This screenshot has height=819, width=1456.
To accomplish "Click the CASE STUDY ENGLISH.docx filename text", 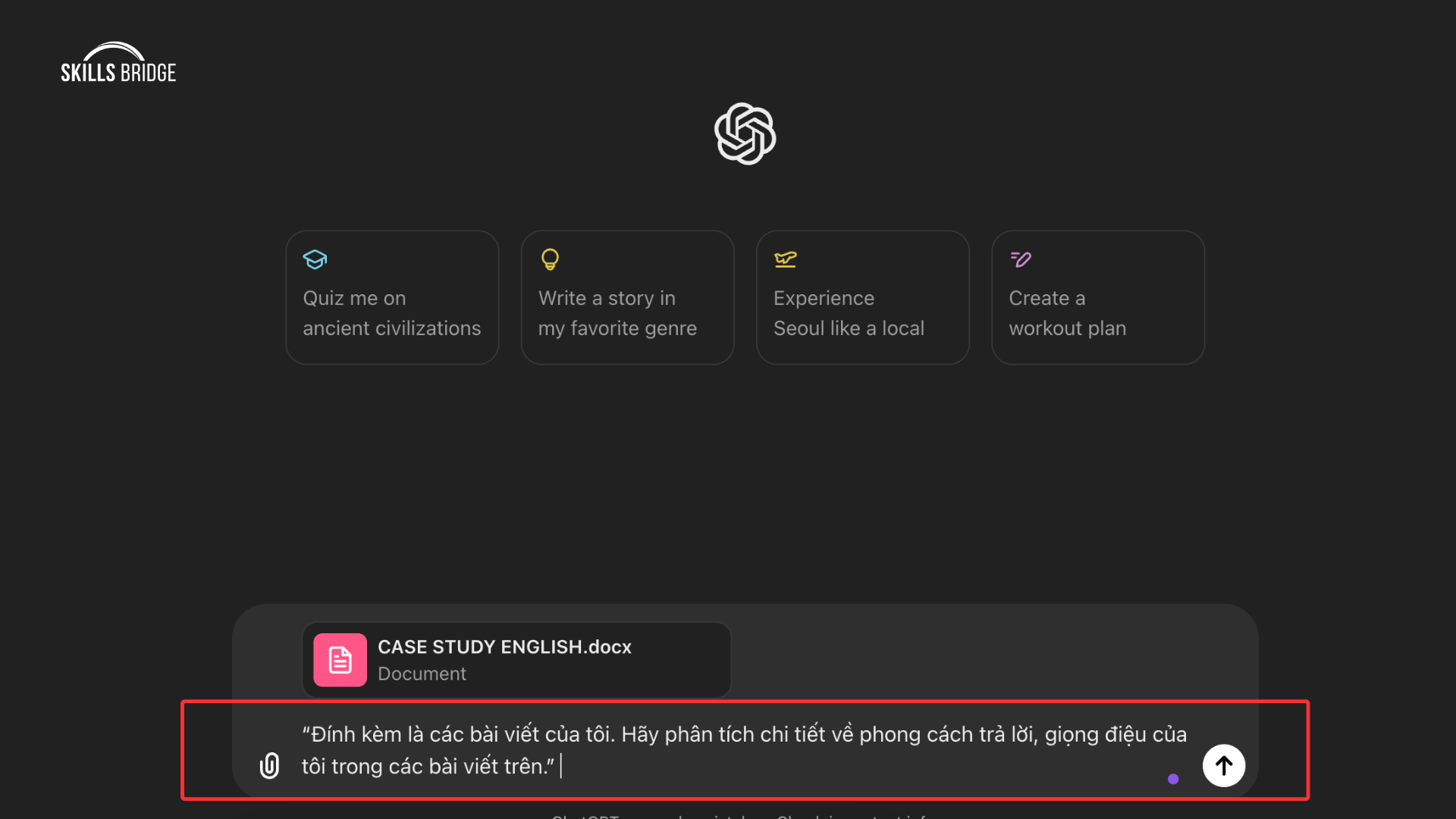I will click(x=504, y=647).
